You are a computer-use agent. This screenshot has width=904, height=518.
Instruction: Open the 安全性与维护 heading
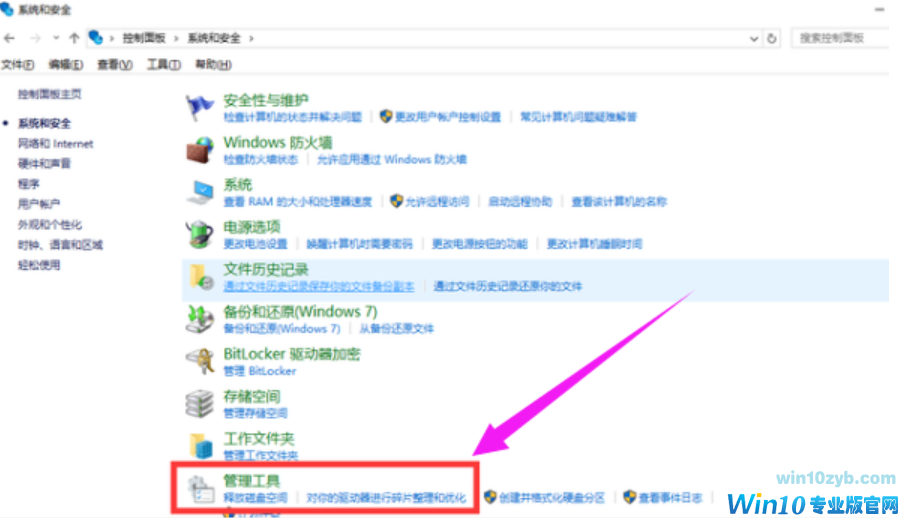pos(266,100)
